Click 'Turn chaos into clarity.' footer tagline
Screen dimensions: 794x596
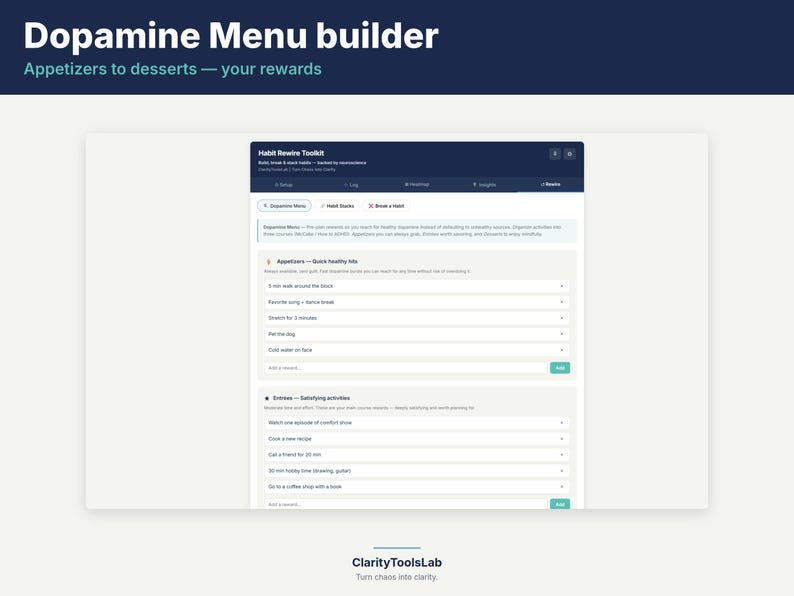click(x=397, y=577)
